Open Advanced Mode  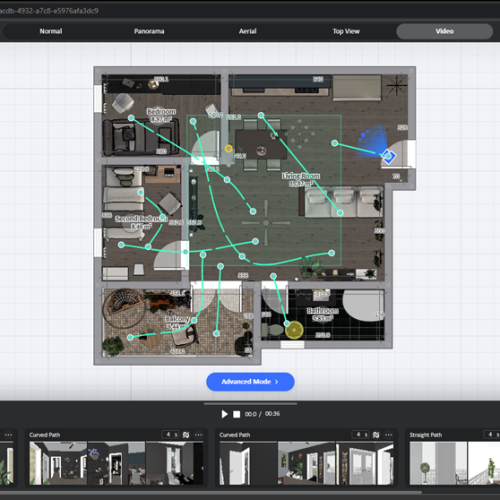(x=250, y=382)
